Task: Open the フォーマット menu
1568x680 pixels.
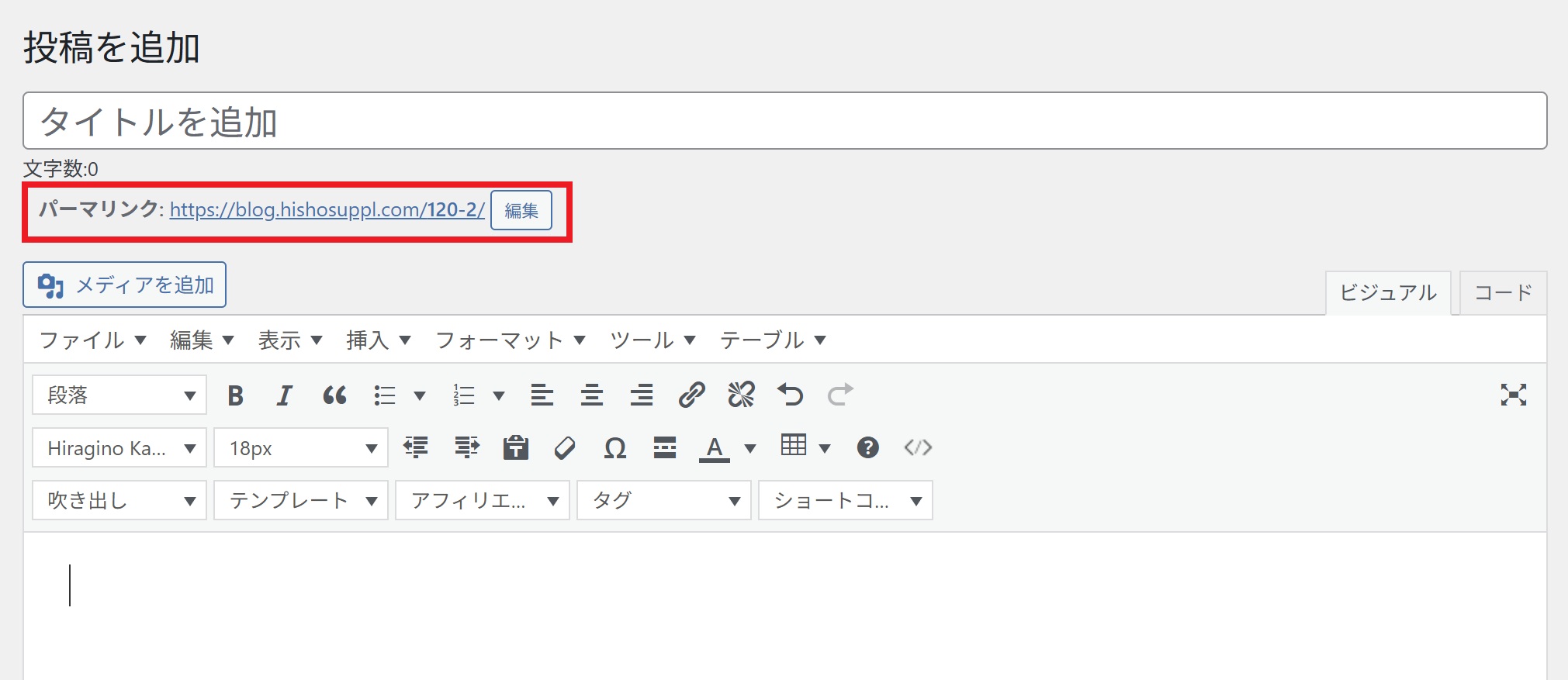Action: [x=510, y=340]
